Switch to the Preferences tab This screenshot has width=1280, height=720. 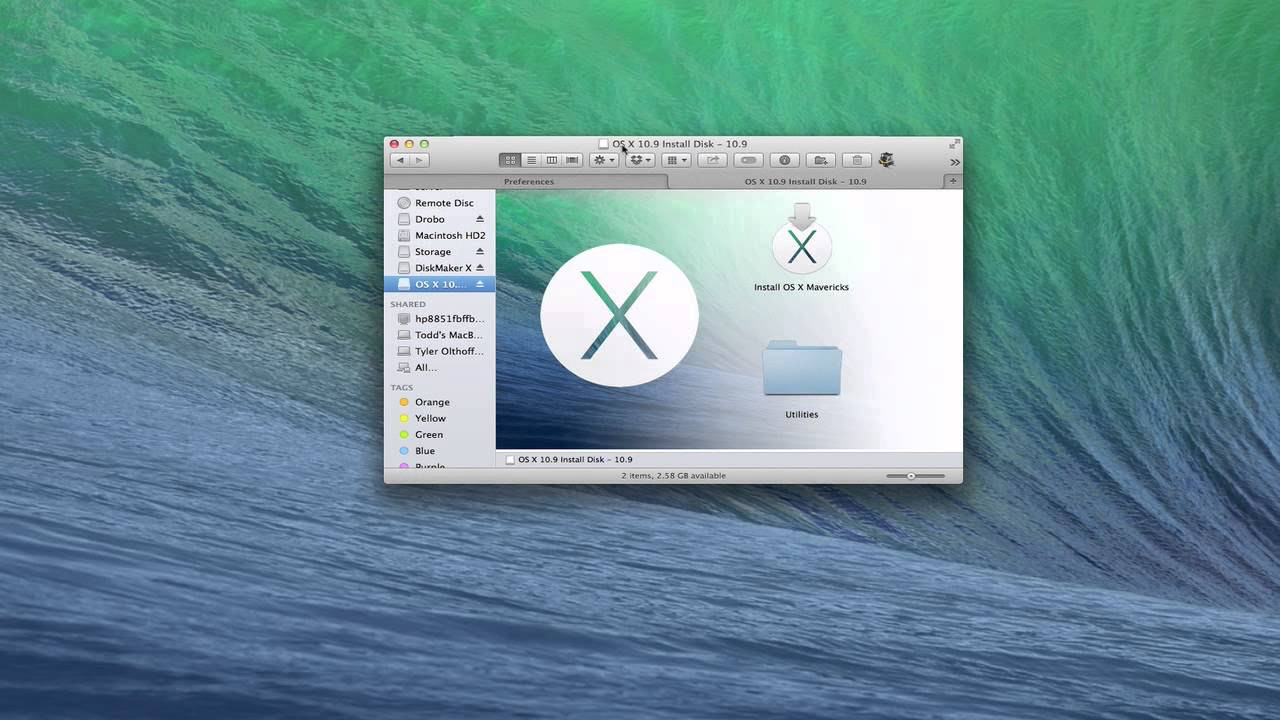[x=529, y=181]
